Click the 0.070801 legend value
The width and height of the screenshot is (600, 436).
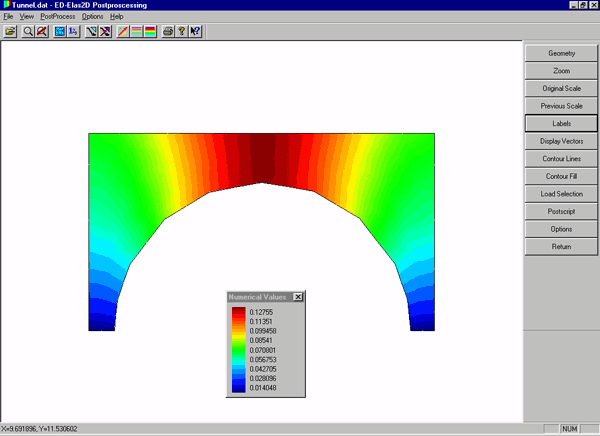(262, 350)
